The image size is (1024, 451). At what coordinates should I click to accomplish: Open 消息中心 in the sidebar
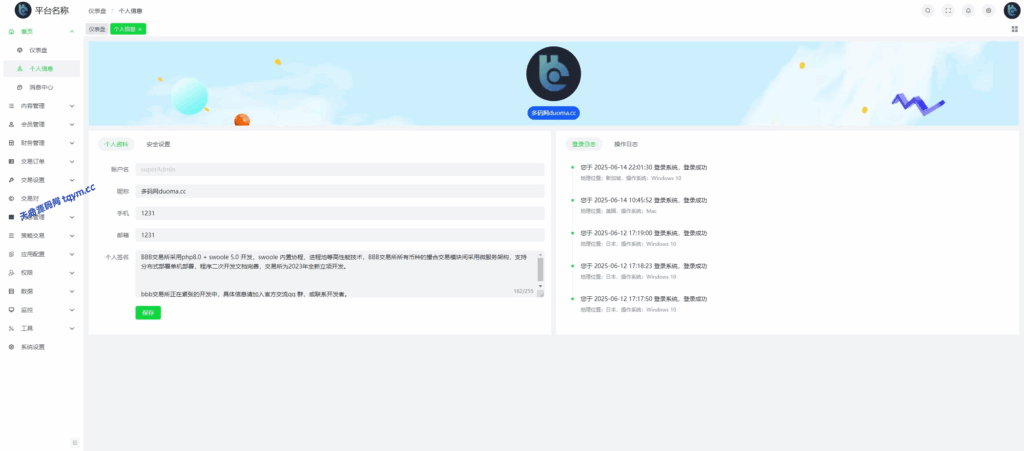pyautogui.click(x=42, y=87)
